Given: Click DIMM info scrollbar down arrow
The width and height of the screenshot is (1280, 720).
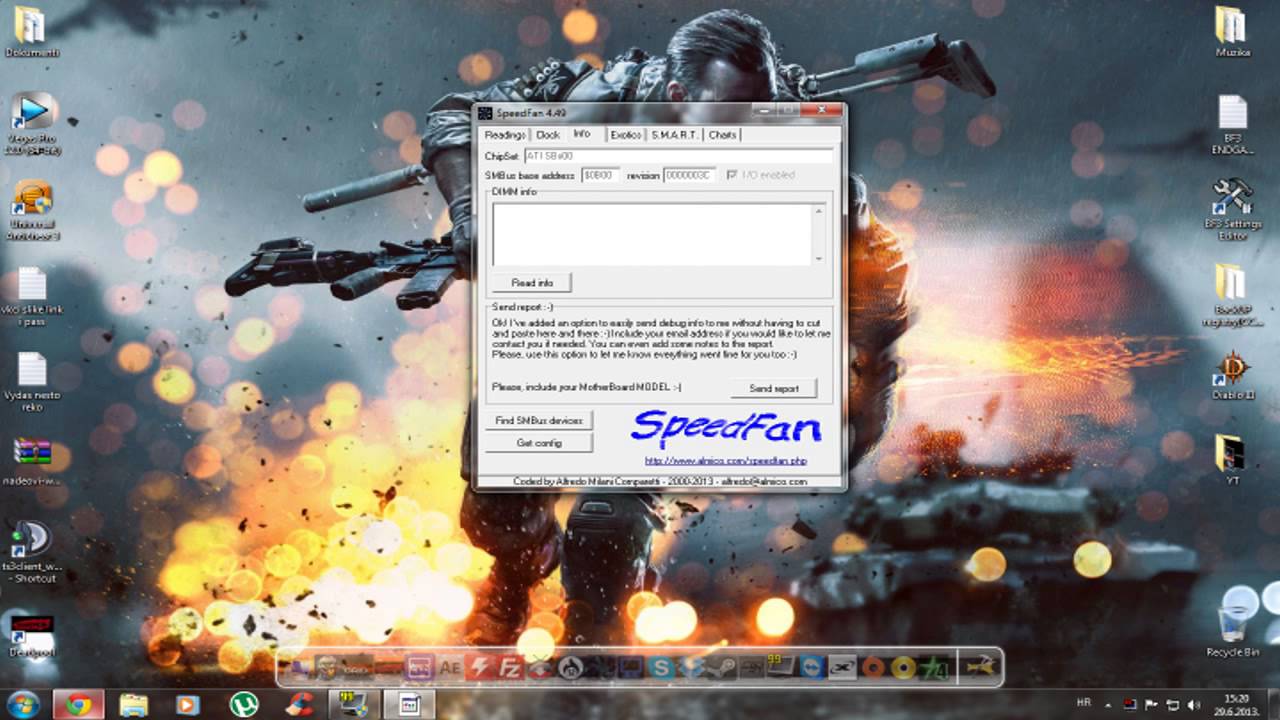Looking at the screenshot, I should (x=819, y=259).
